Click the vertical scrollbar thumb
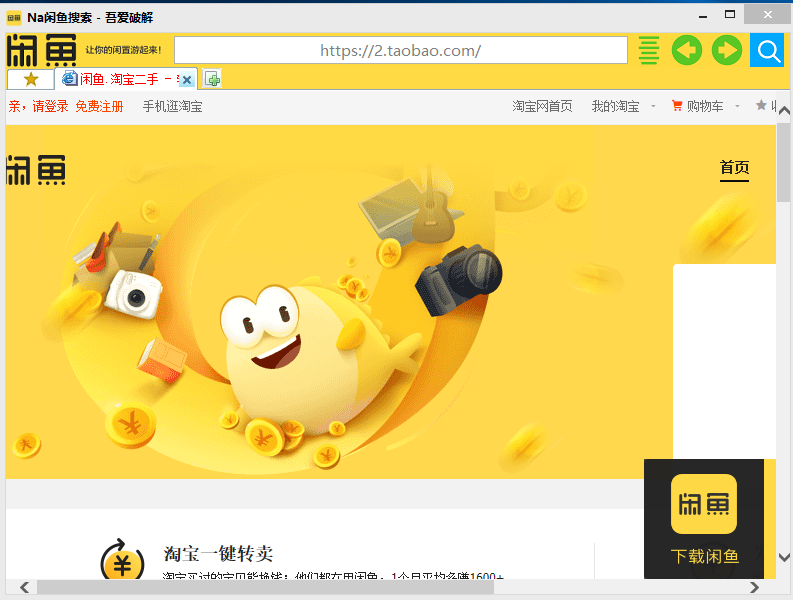This screenshot has height=600, width=793. tap(784, 162)
